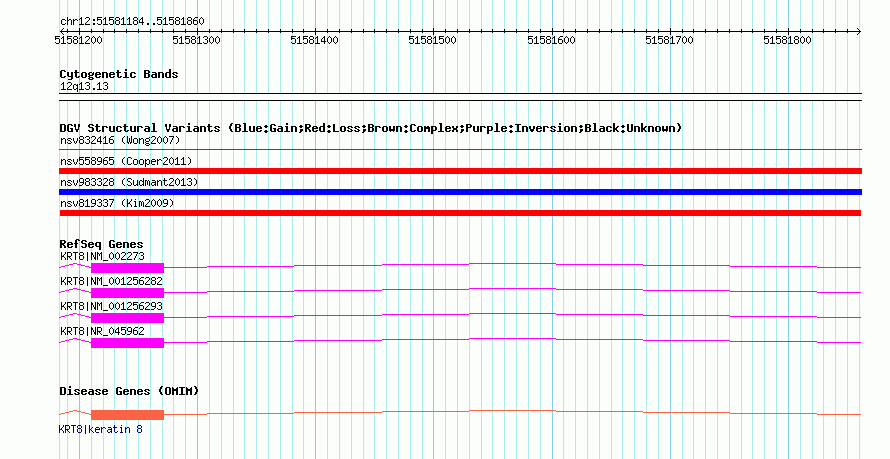This screenshot has height=459, width=890.
Task: Click the KRT8|NM_001256282 transcript label
Action: (111, 281)
